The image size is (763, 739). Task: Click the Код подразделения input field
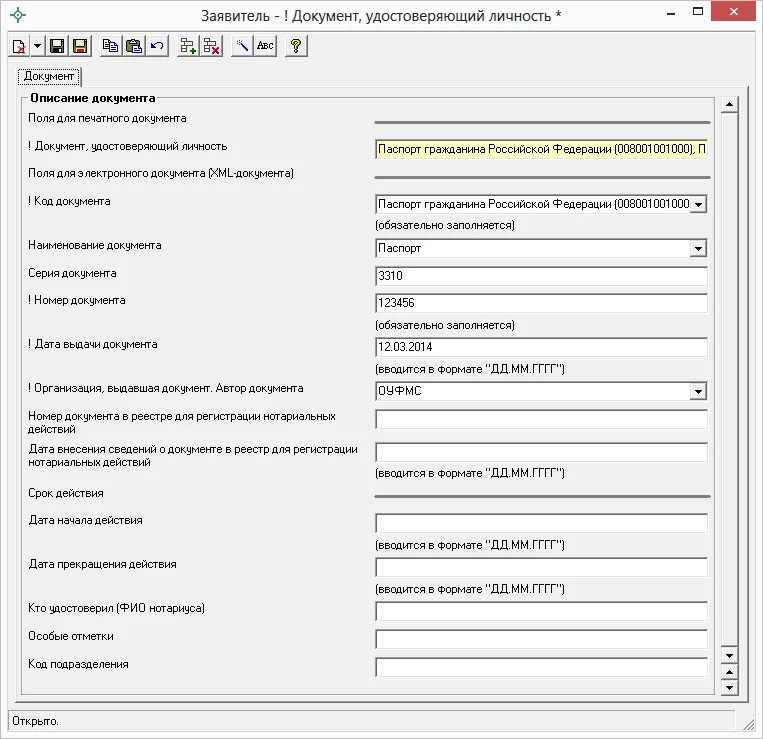(x=541, y=667)
